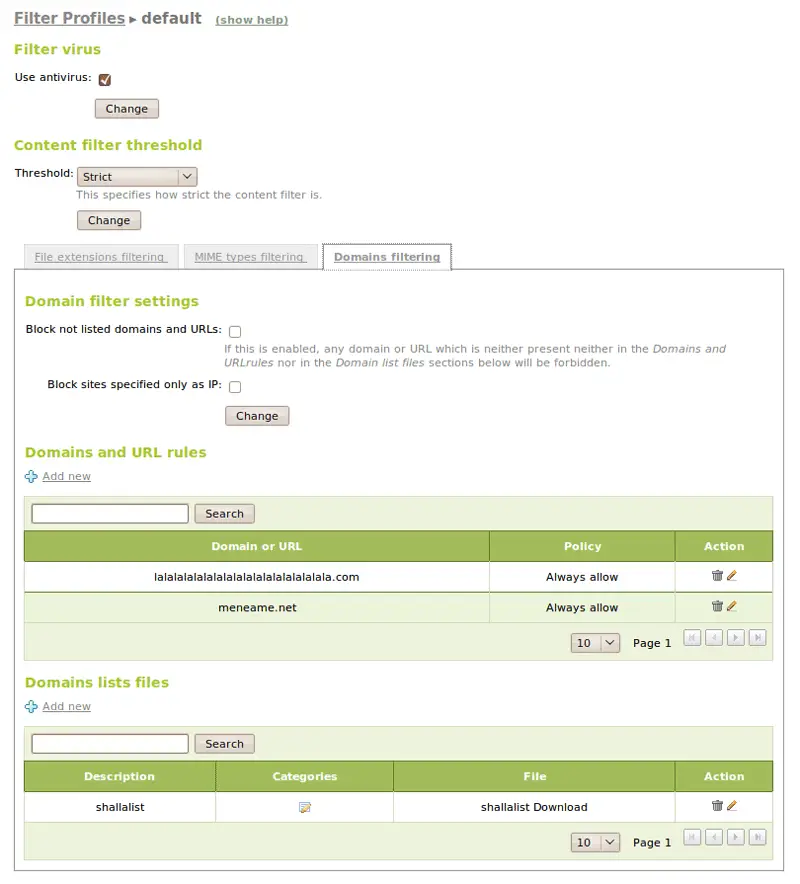Switch to MIME types filtering tab
The width and height of the screenshot is (800, 884).
[x=249, y=257]
